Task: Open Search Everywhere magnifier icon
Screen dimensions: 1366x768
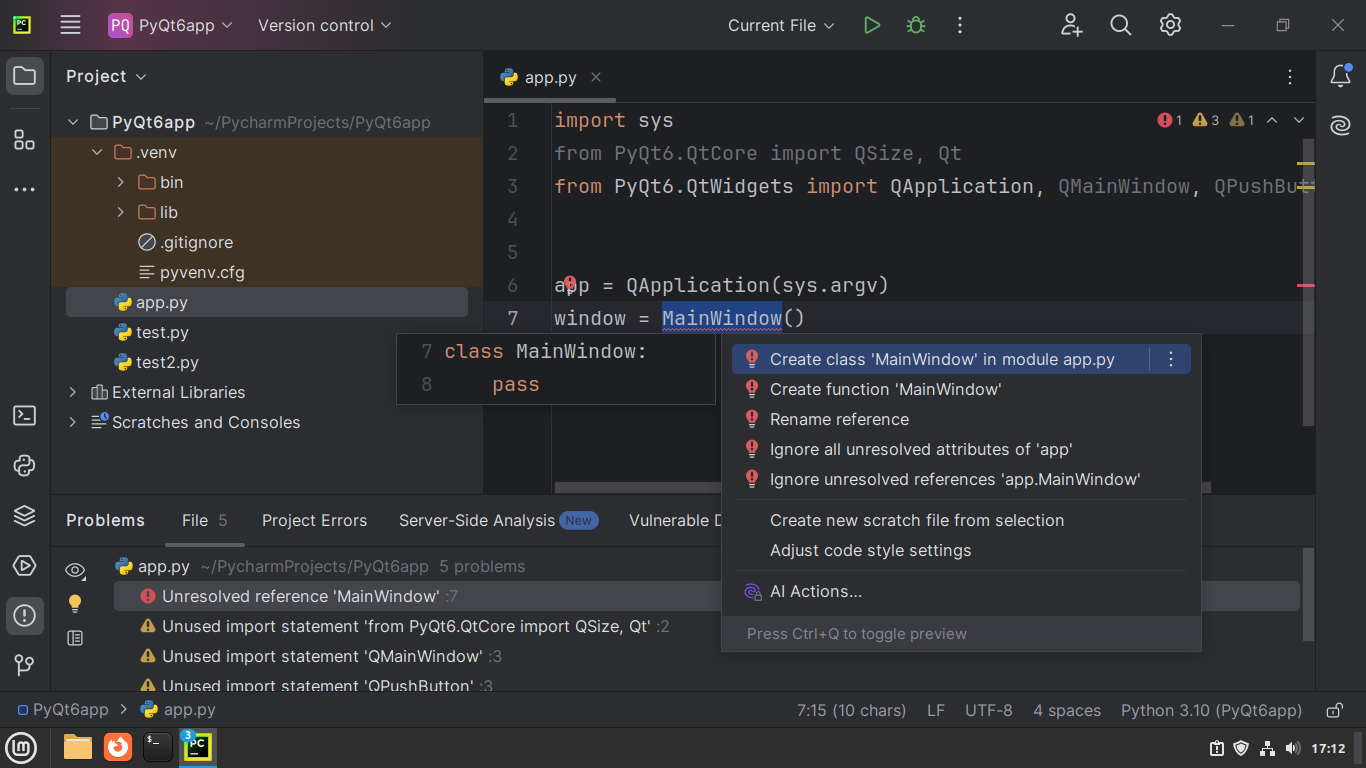Action: (1121, 25)
